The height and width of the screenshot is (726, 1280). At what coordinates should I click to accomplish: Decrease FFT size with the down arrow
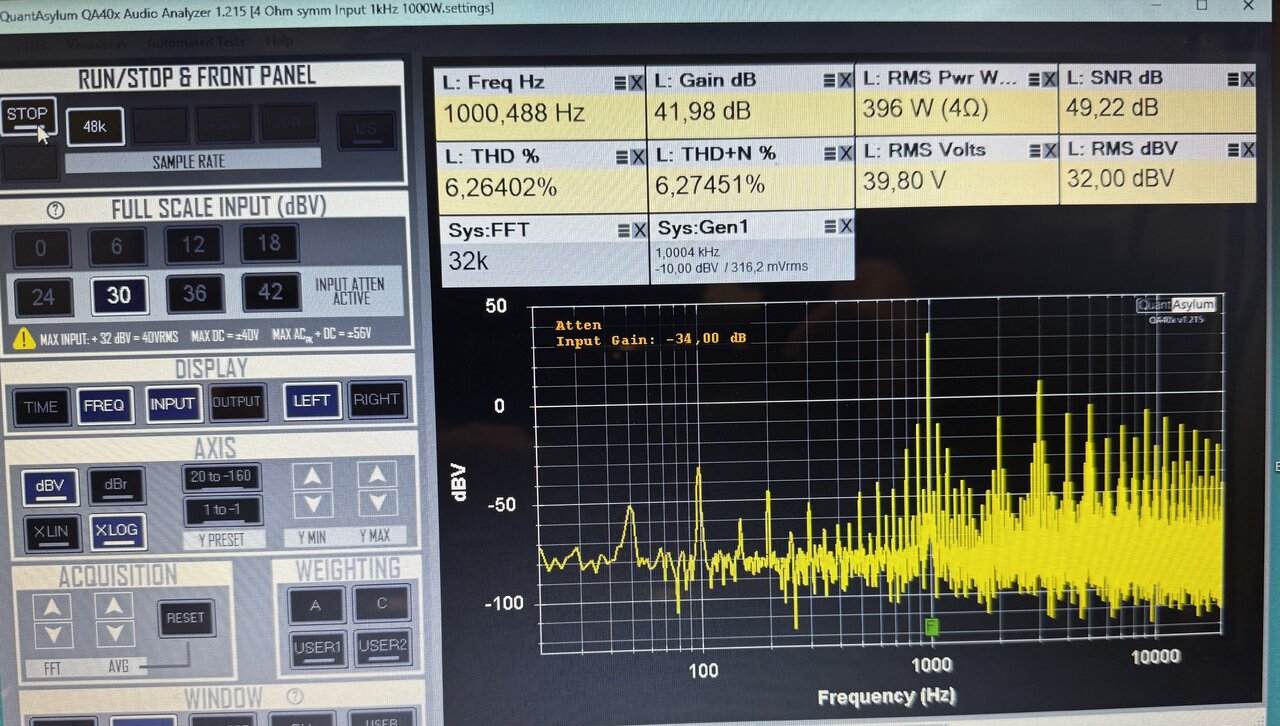click(x=53, y=636)
